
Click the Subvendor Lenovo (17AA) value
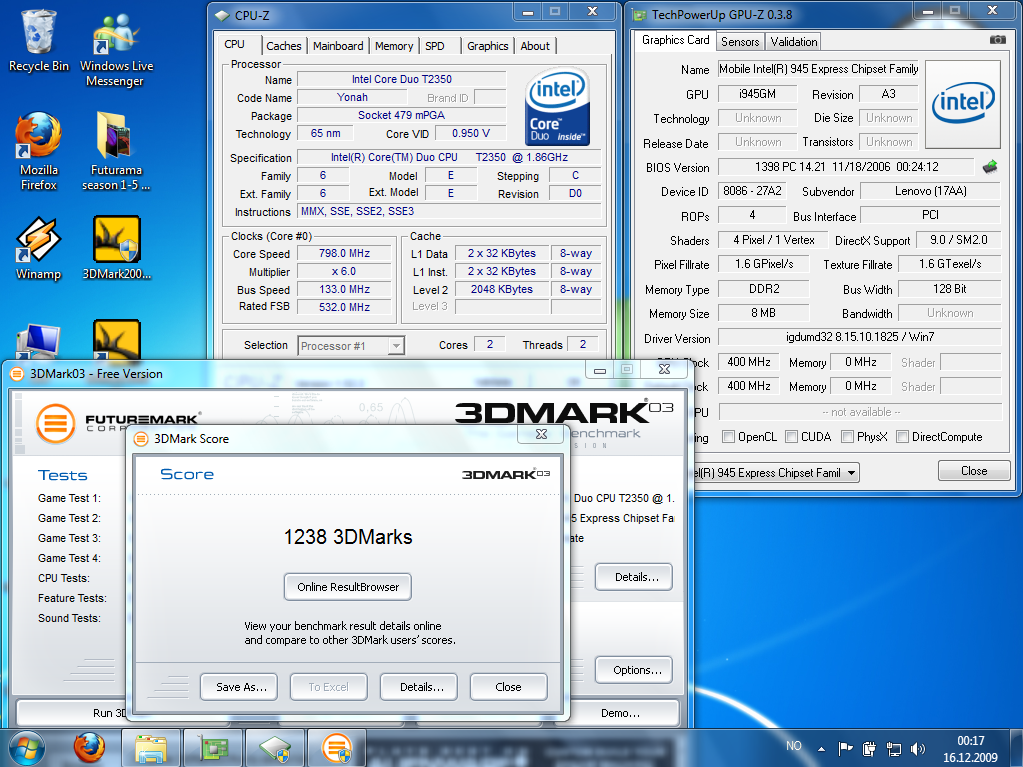pos(930,191)
